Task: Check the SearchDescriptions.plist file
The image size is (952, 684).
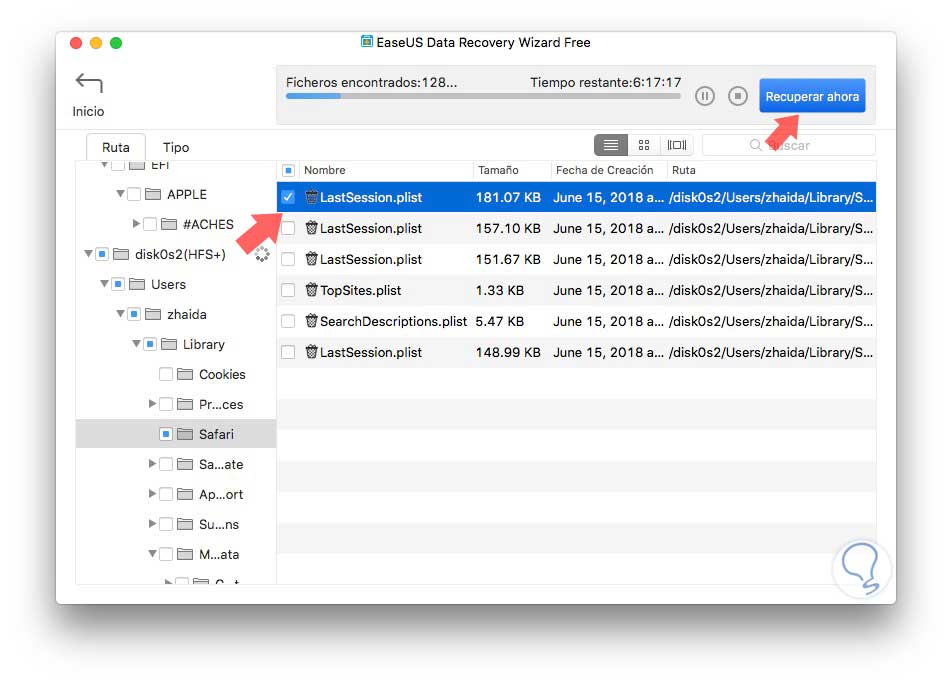Action: point(288,321)
